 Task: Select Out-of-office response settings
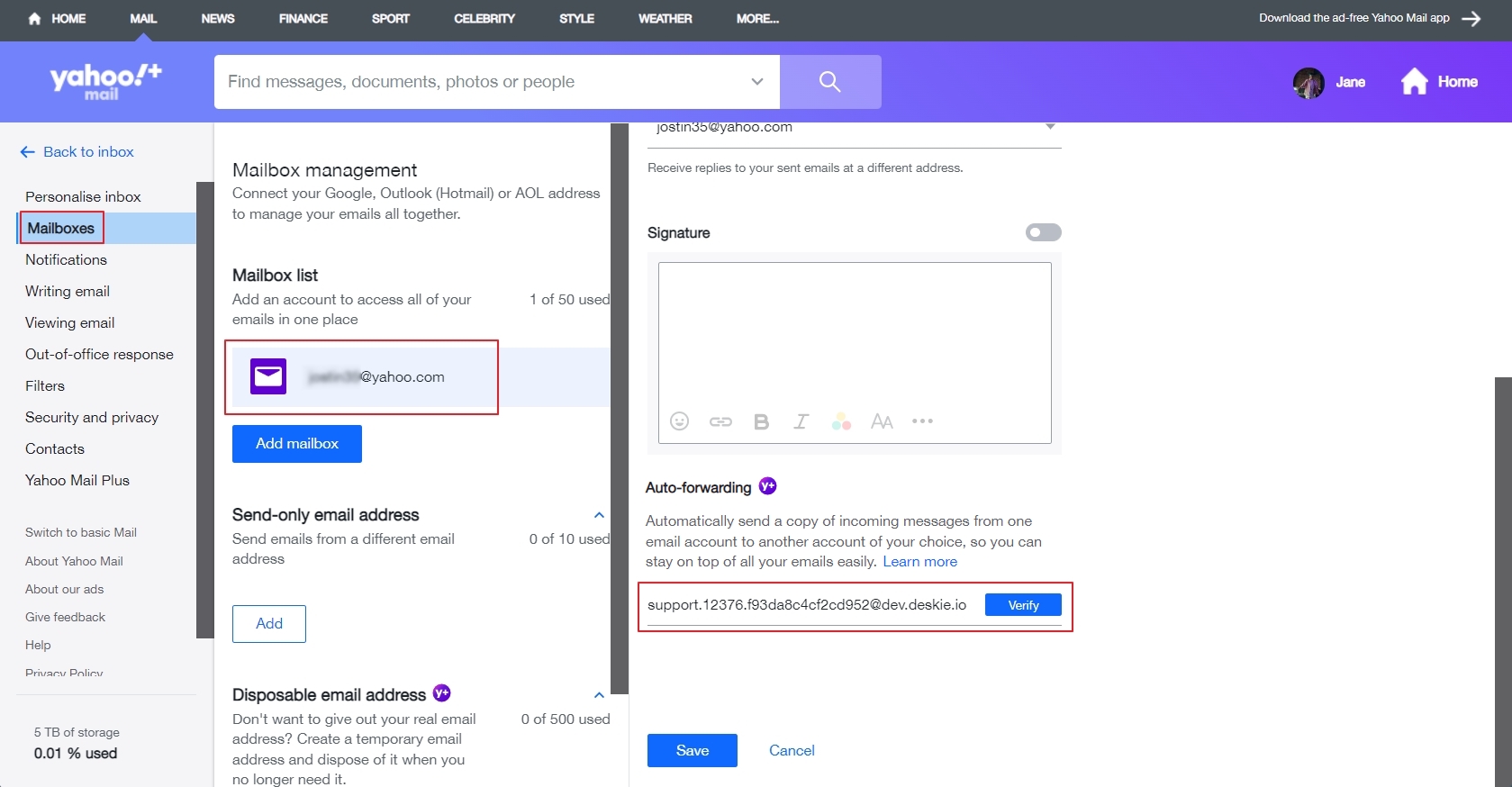[x=99, y=354]
